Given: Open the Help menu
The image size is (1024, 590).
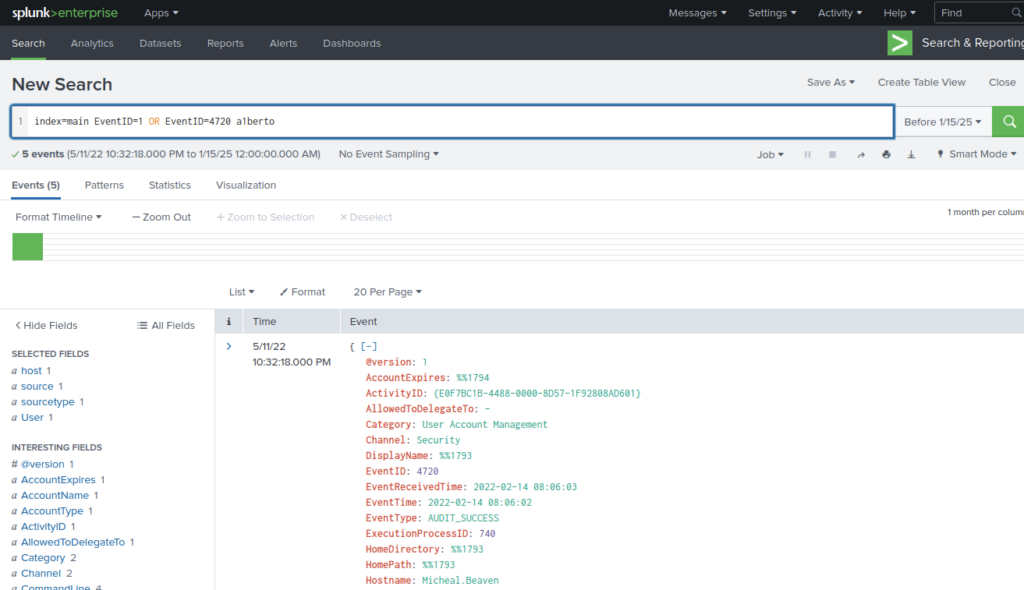Looking at the screenshot, I should click(899, 13).
